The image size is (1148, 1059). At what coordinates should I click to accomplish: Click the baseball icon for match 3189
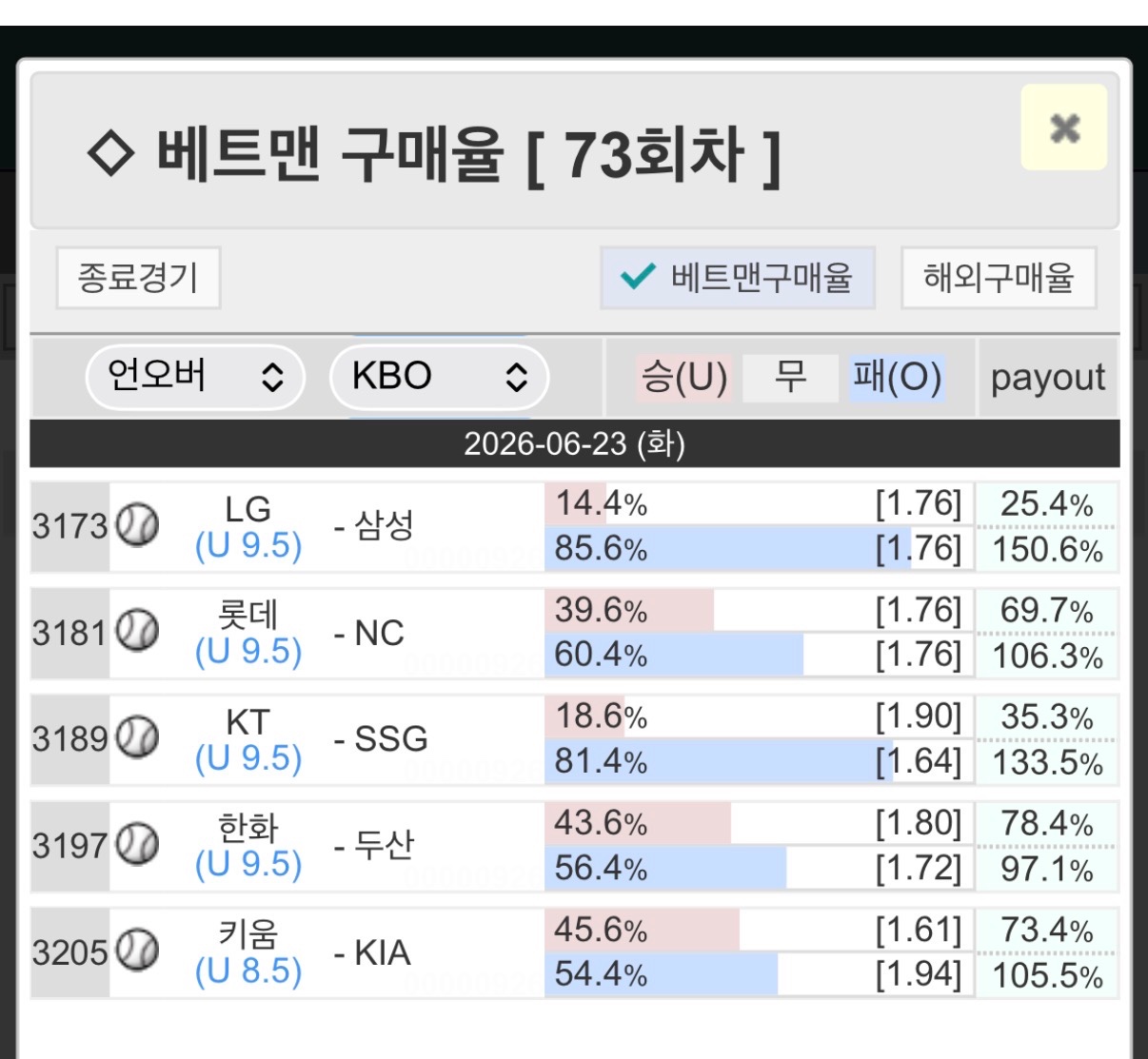[x=137, y=738]
